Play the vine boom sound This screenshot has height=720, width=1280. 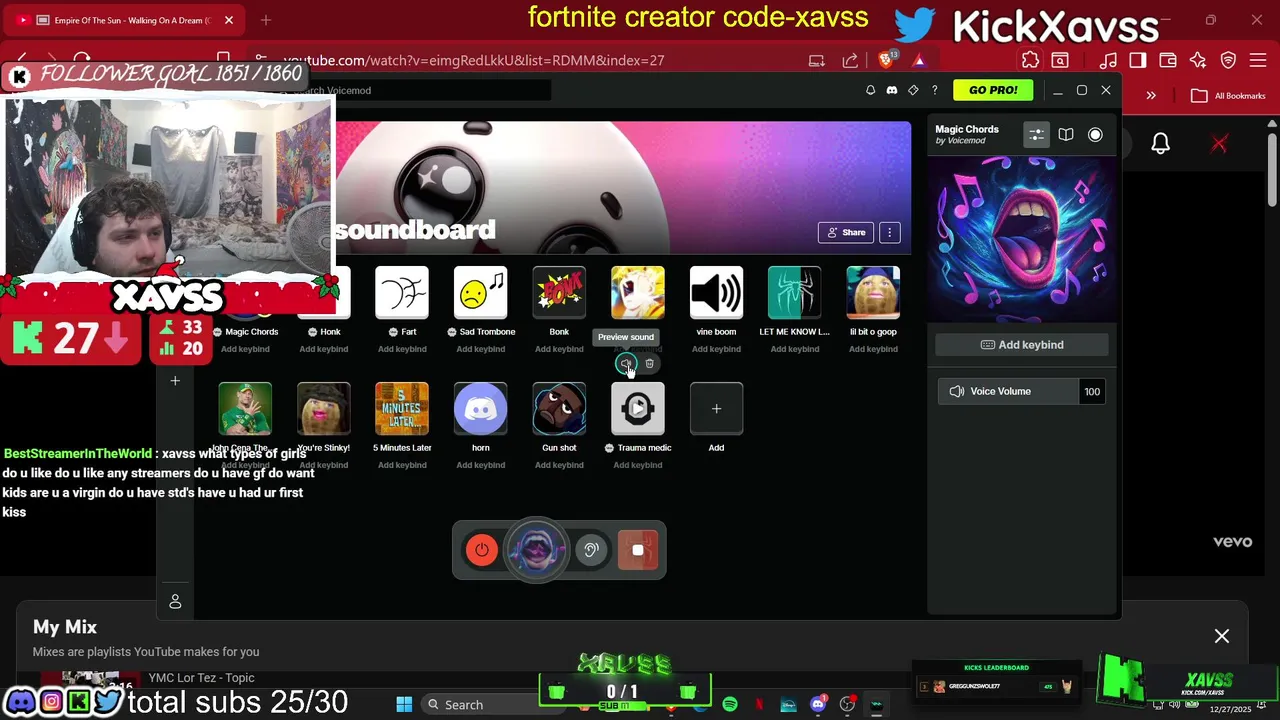pos(716,293)
